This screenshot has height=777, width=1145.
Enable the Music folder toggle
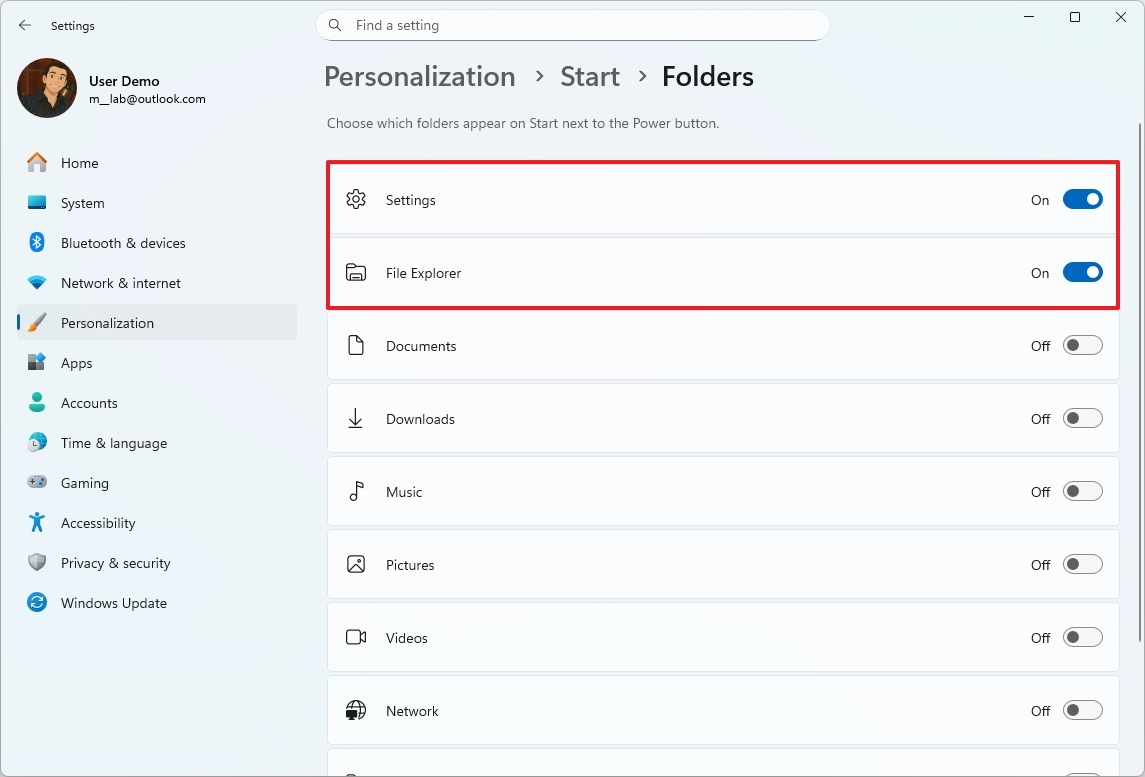pos(1082,491)
